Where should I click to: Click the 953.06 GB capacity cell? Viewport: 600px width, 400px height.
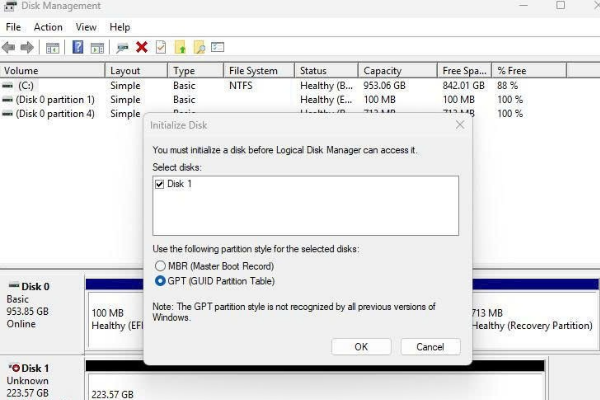tap(384, 86)
